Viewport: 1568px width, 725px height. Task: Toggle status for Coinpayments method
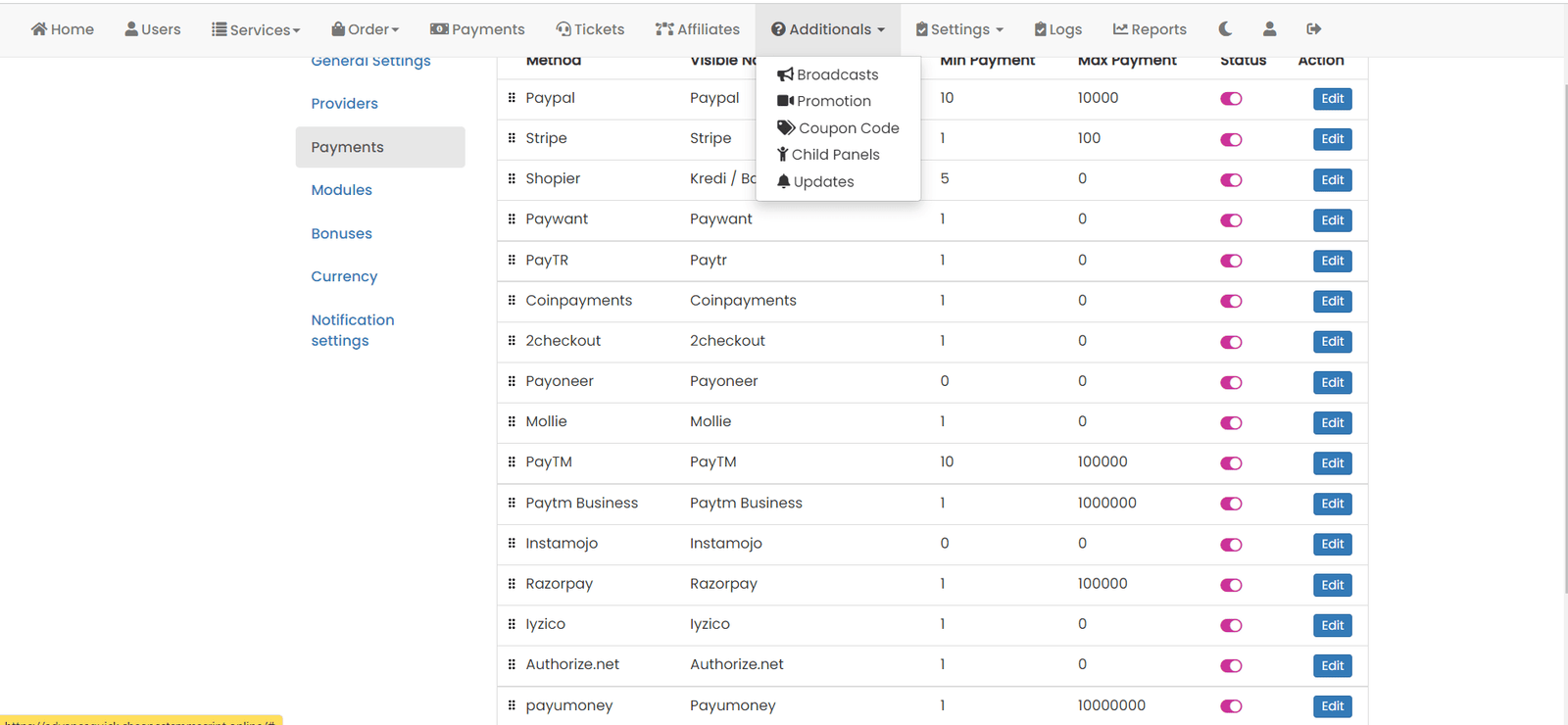click(1231, 301)
